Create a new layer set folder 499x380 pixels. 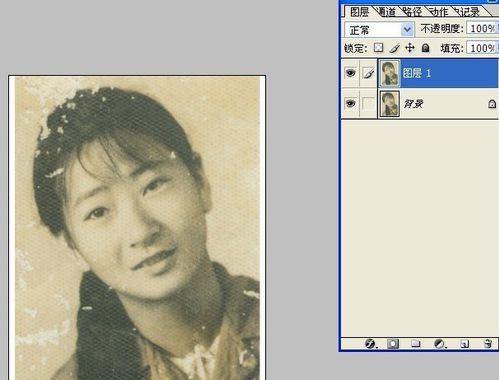[415, 344]
